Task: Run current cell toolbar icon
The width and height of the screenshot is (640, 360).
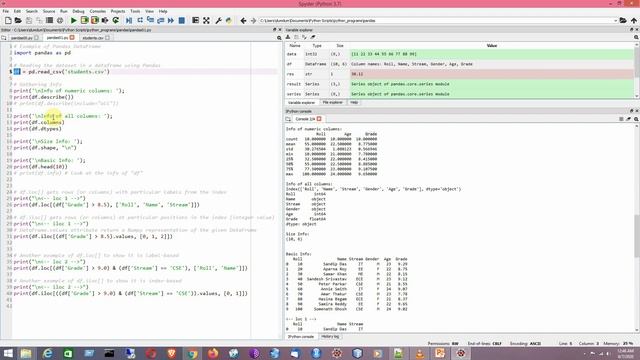Action: coord(84,20)
